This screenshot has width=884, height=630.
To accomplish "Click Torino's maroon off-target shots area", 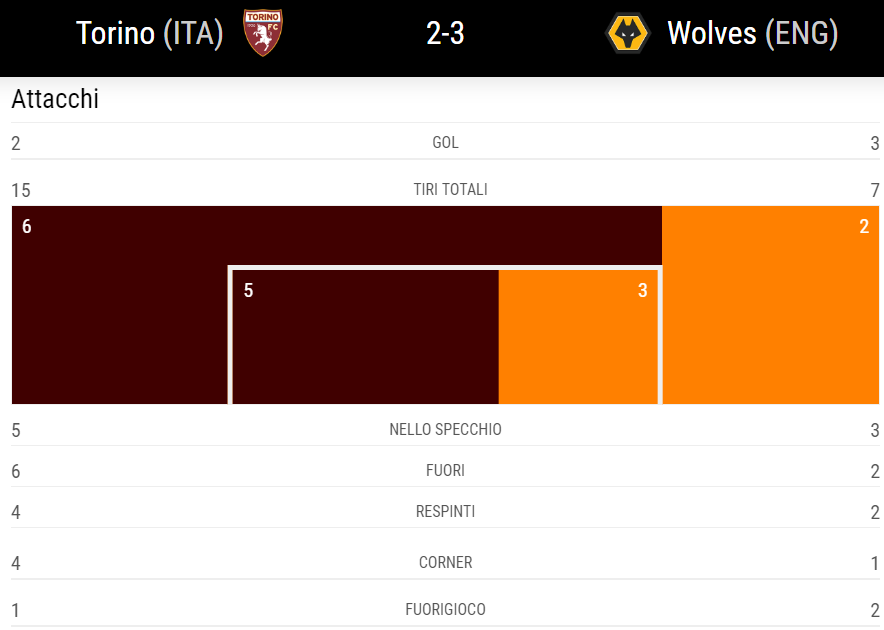I will [120, 300].
